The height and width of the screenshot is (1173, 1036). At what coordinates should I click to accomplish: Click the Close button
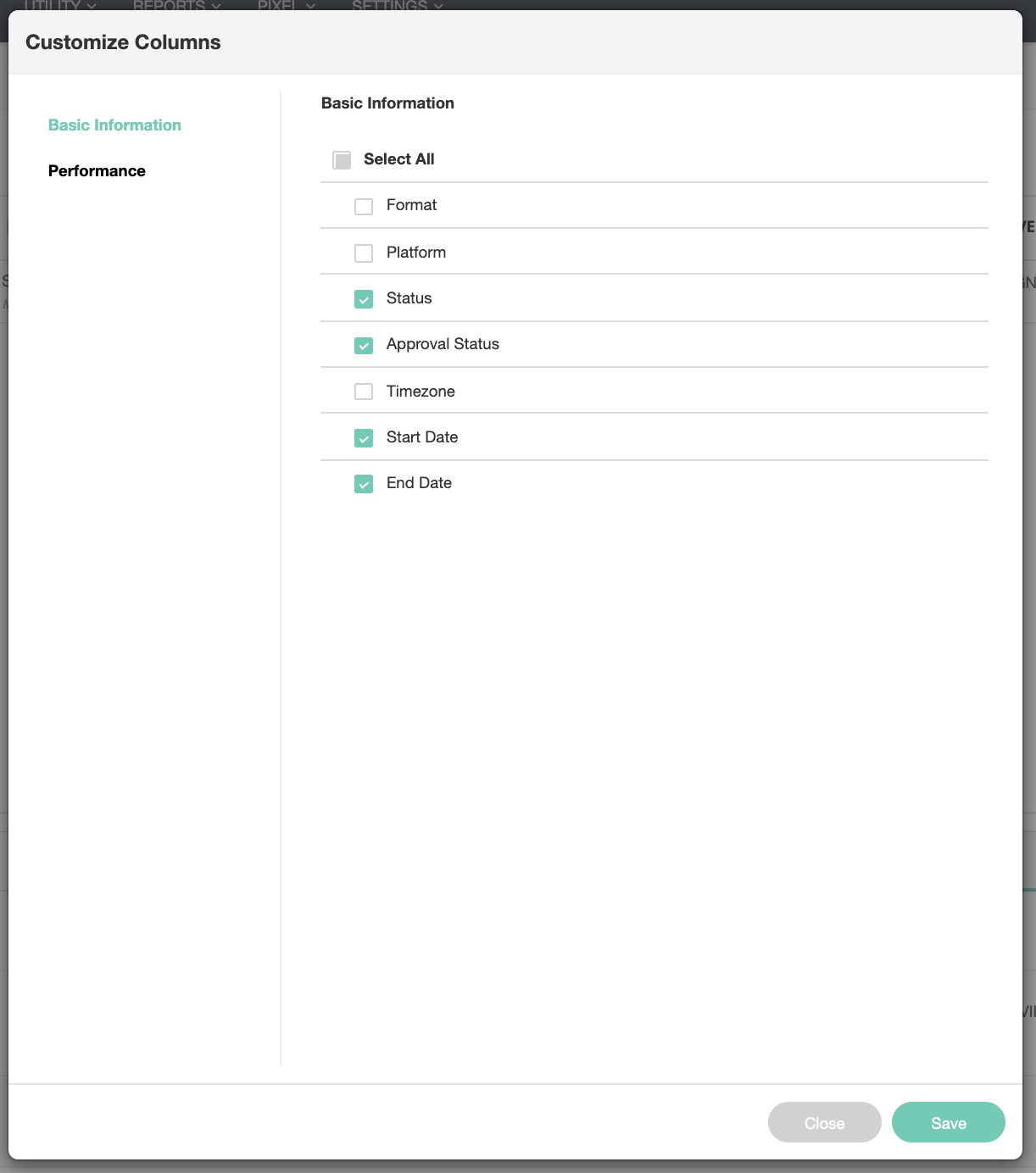point(824,1123)
